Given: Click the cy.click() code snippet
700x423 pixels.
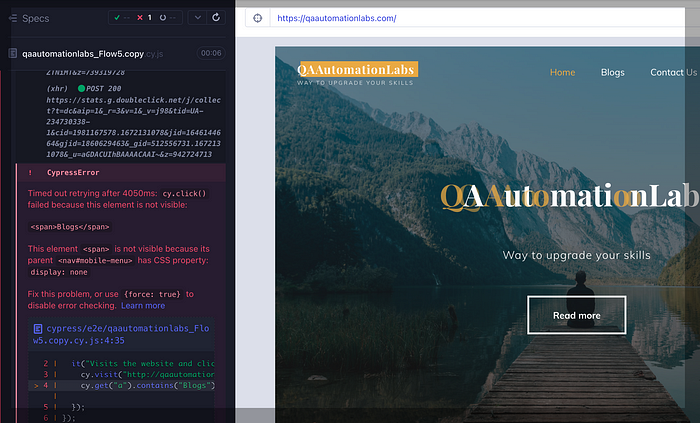Looking at the screenshot, I should (184, 194).
